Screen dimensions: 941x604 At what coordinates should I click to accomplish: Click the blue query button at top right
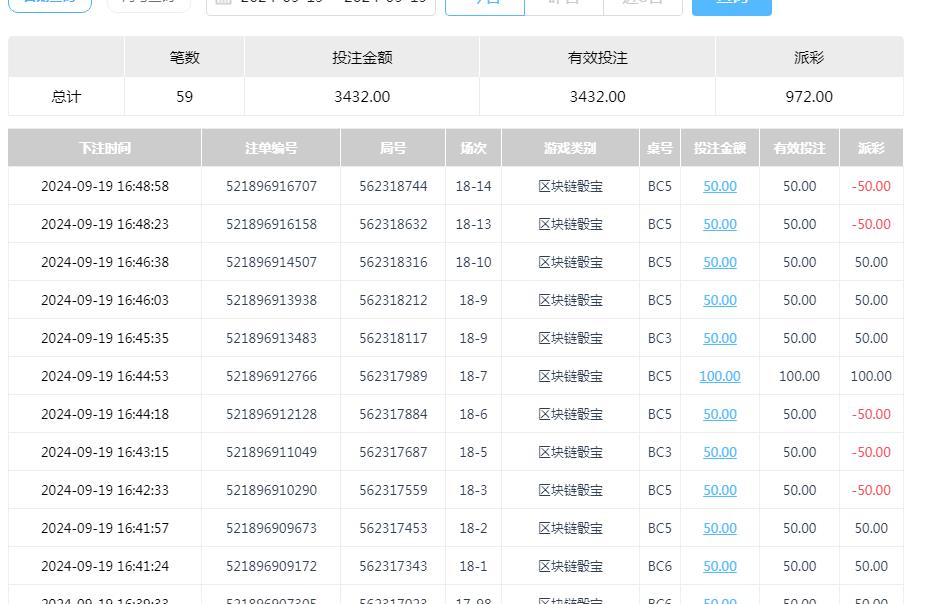tap(731, 6)
